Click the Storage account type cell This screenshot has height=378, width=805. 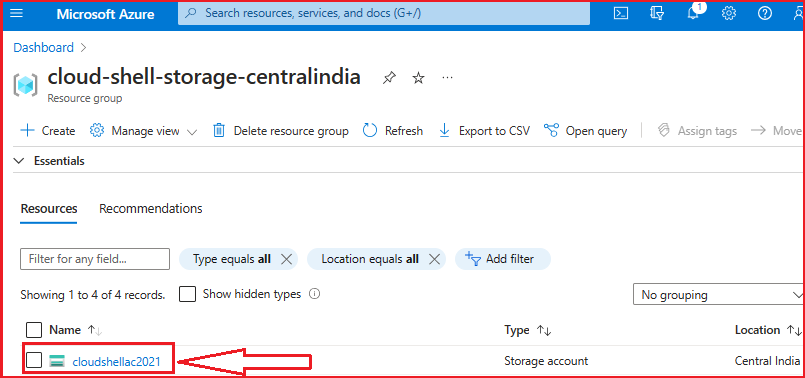(x=546, y=361)
